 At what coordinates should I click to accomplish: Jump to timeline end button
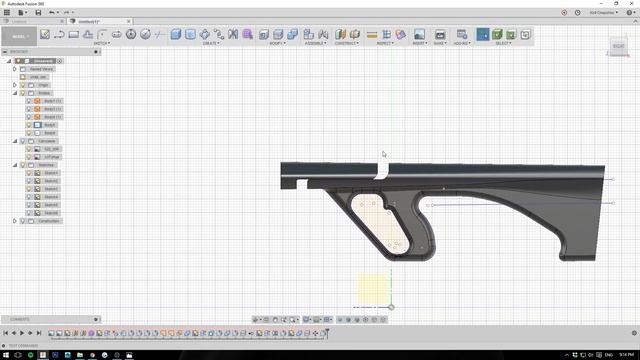39,333
